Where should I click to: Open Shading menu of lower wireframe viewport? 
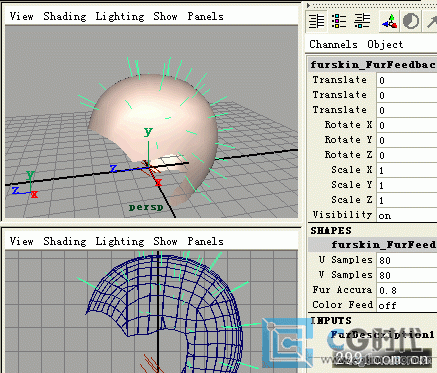click(x=65, y=241)
